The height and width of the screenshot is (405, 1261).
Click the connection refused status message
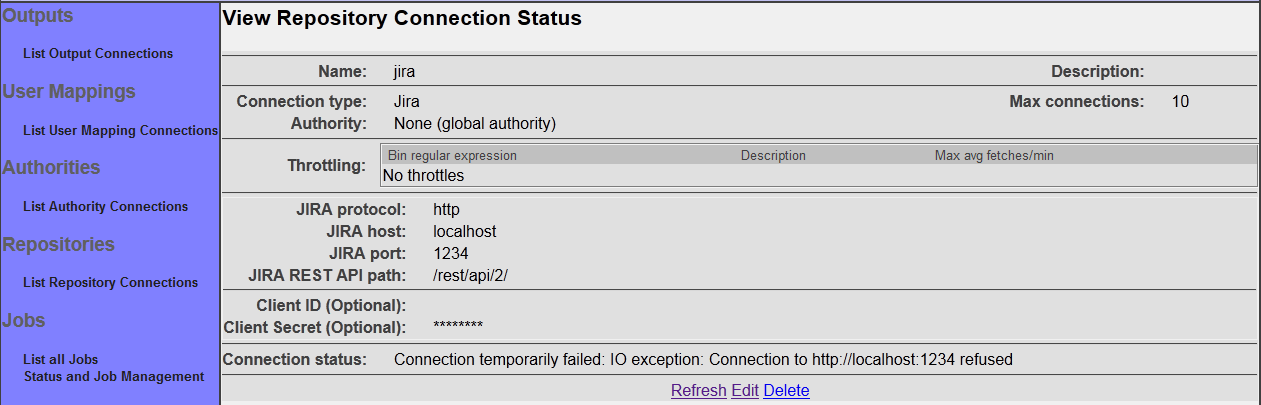pyautogui.click(x=704, y=359)
